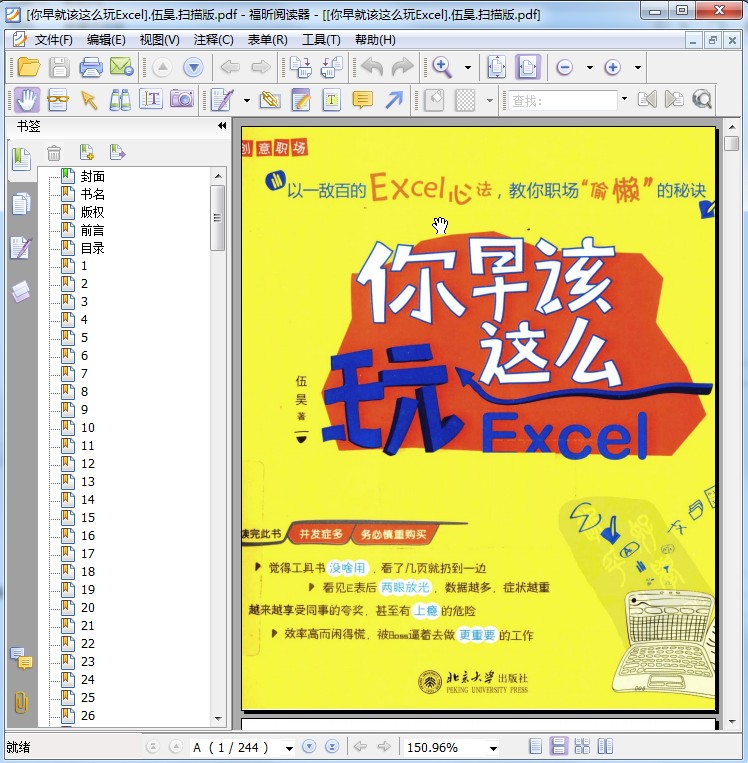This screenshot has height=763, width=748.
Task: Collapse the bookmarks panel with double arrow
Action: point(222,126)
